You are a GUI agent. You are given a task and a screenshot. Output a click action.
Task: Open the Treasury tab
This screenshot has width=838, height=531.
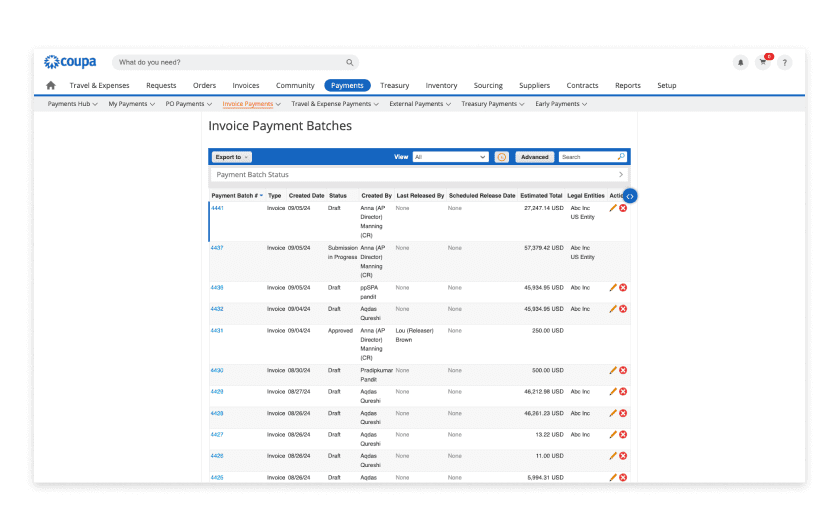coord(394,86)
